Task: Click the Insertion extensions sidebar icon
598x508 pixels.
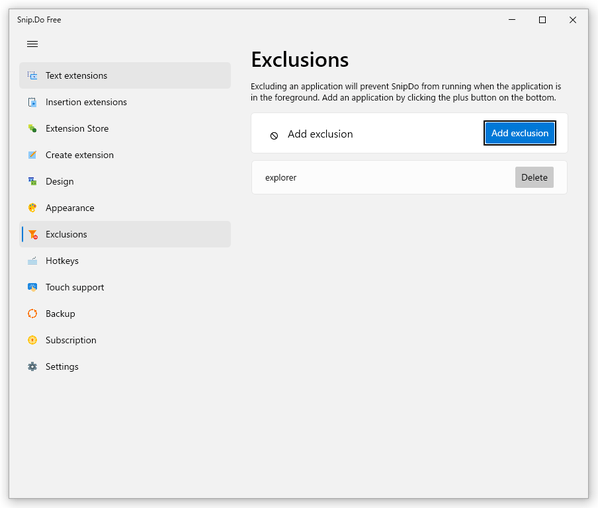Action: pyautogui.click(x=32, y=102)
